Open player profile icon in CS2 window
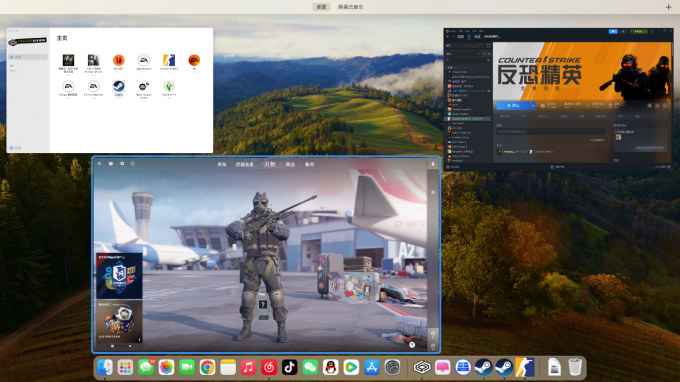Screen dimensions: 680x382 click(433, 164)
